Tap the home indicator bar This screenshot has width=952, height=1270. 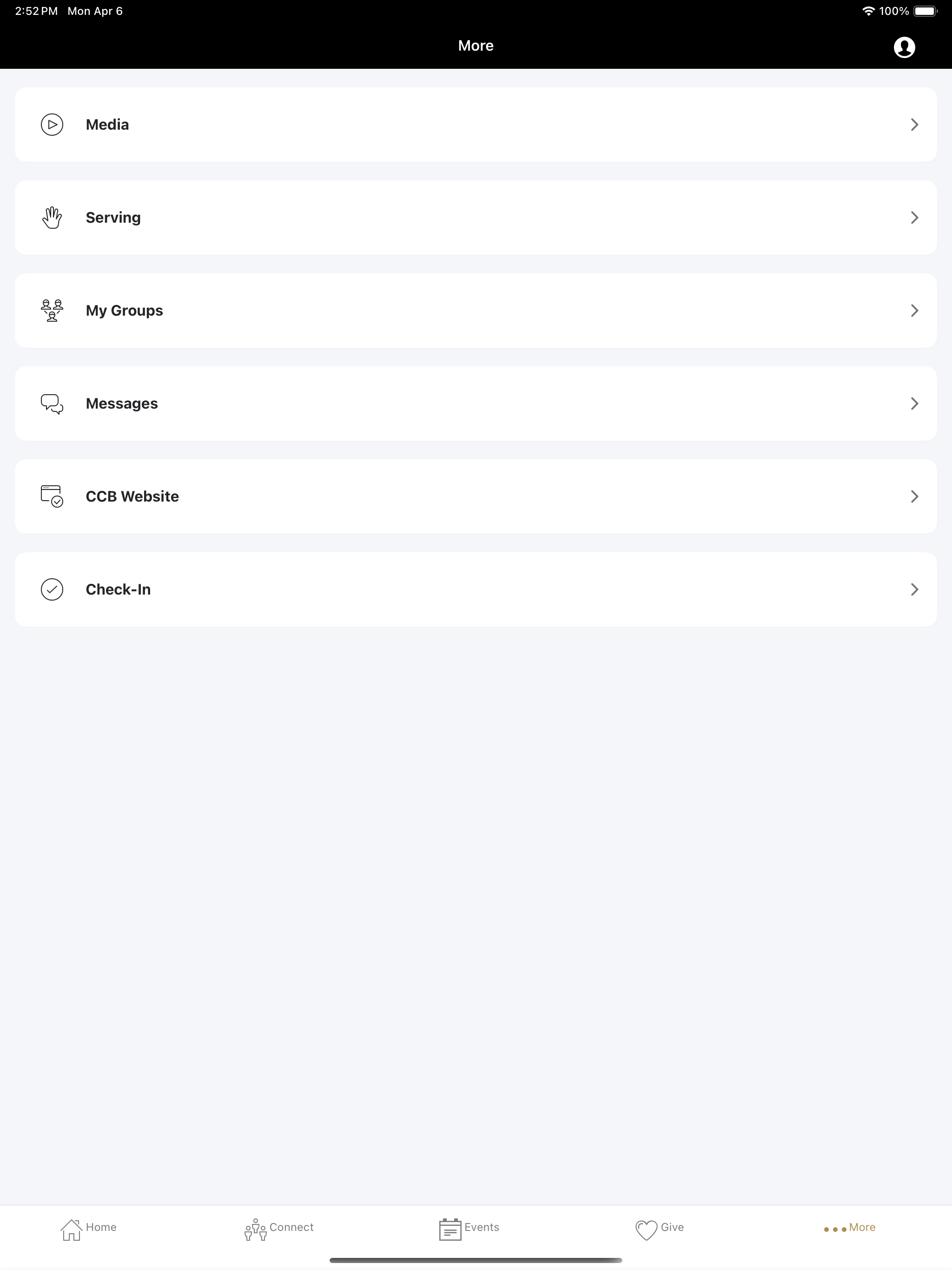coord(476,1260)
